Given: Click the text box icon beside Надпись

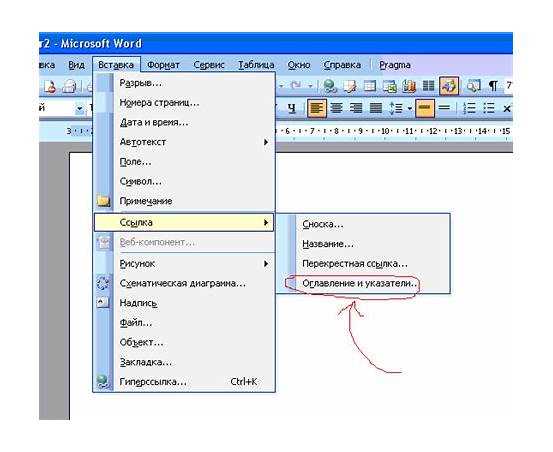Looking at the screenshot, I should 103,303.
